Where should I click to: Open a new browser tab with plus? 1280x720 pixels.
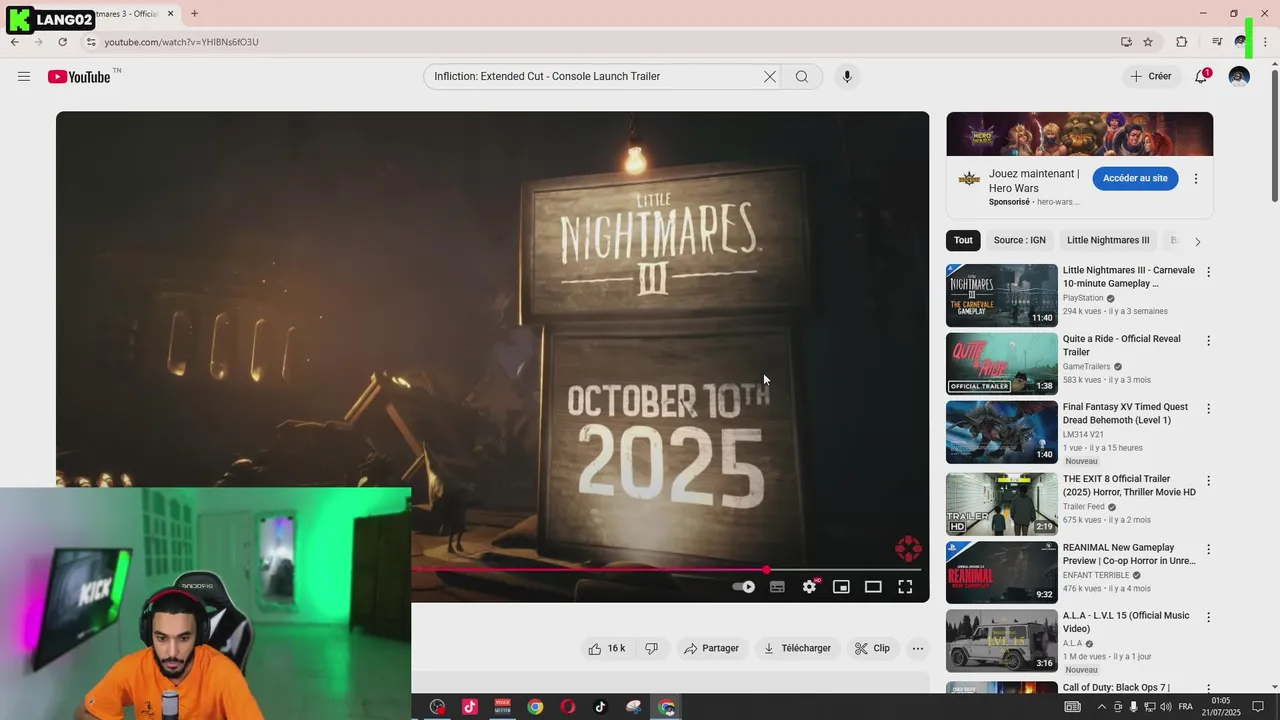pos(194,14)
